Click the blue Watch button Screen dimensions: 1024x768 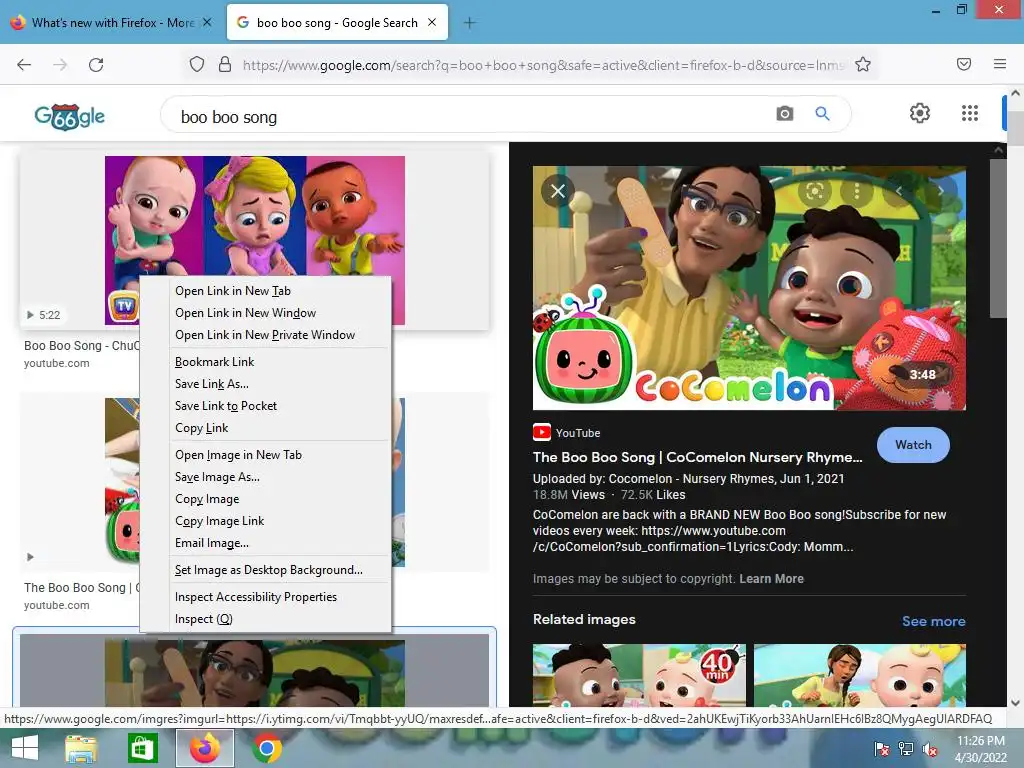(x=913, y=445)
